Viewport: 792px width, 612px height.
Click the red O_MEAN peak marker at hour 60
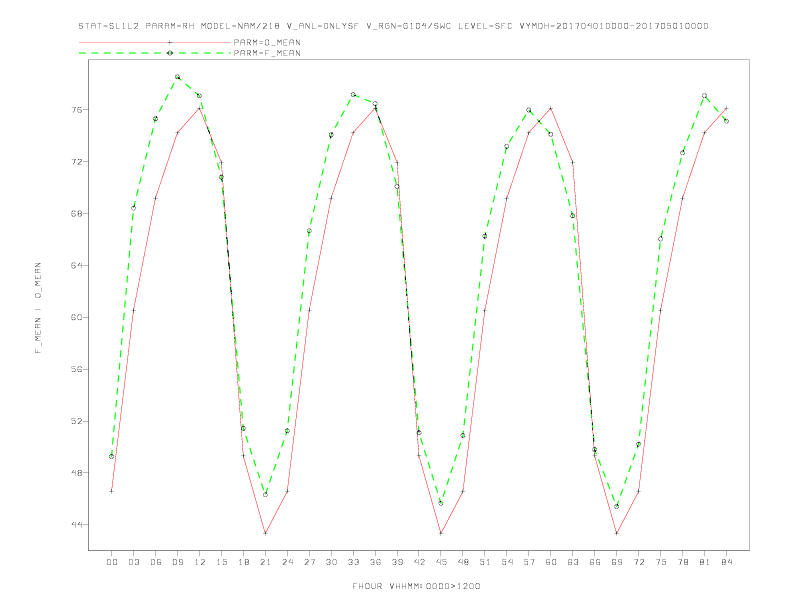tap(551, 109)
